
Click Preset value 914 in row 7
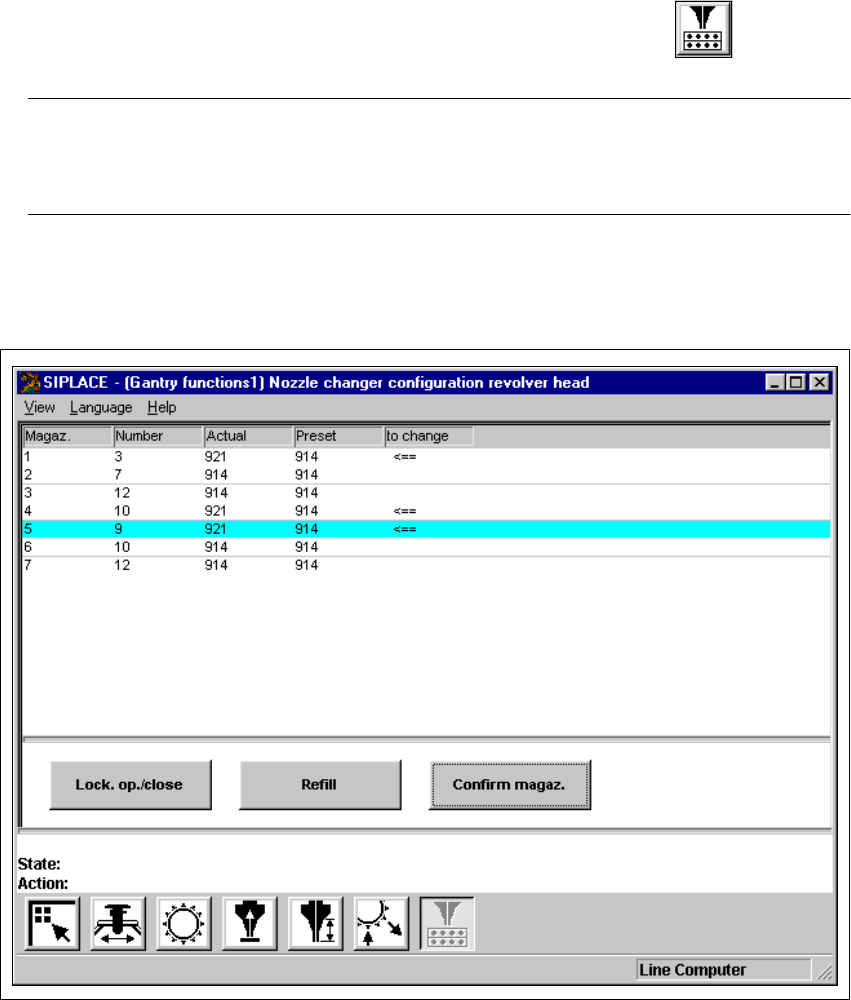(x=306, y=565)
